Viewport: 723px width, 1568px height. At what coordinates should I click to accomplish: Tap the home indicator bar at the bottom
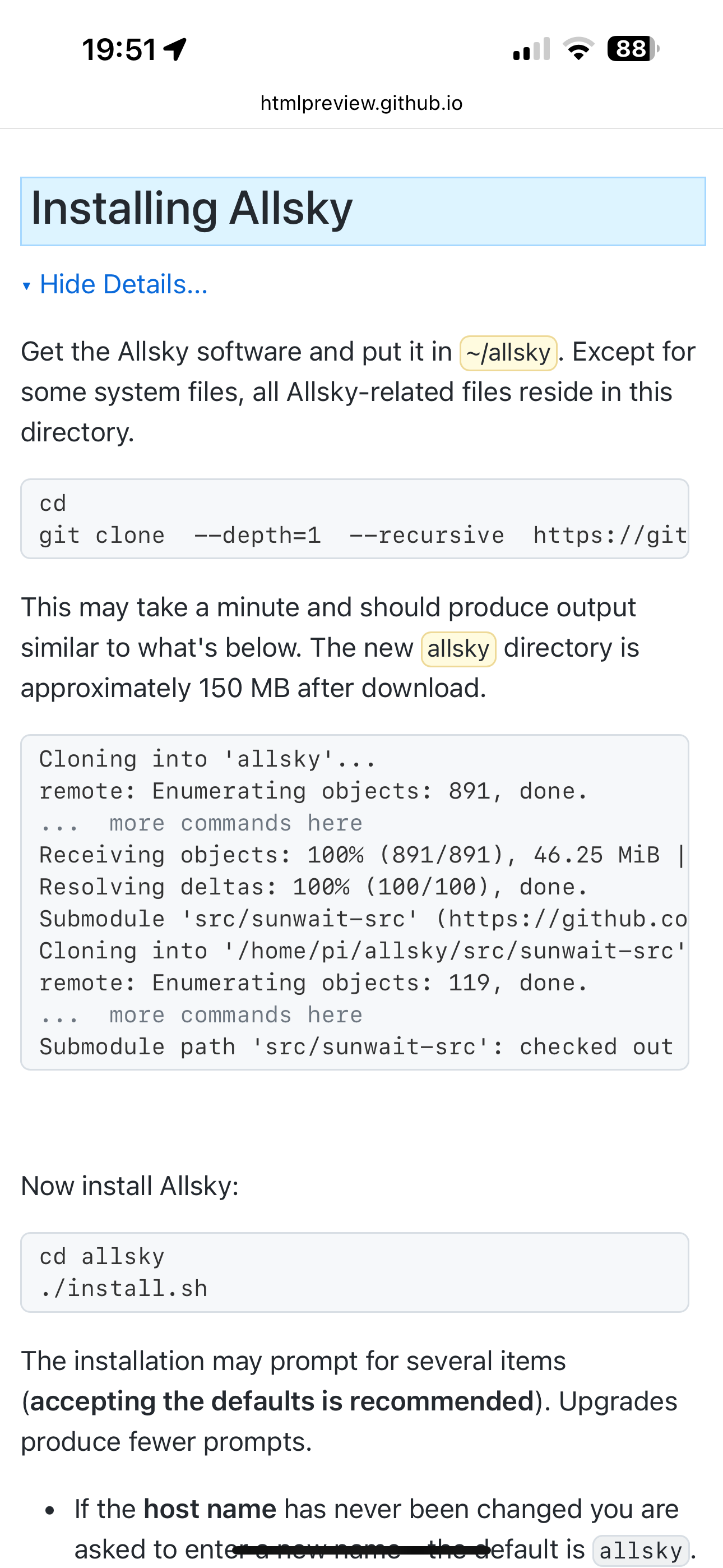[361, 1549]
